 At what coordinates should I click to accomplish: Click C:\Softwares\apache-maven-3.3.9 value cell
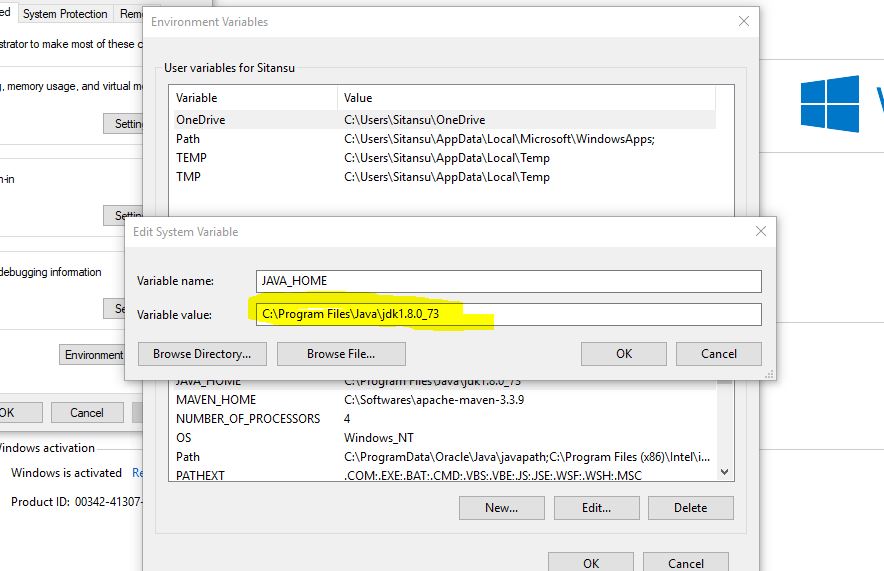click(434, 400)
